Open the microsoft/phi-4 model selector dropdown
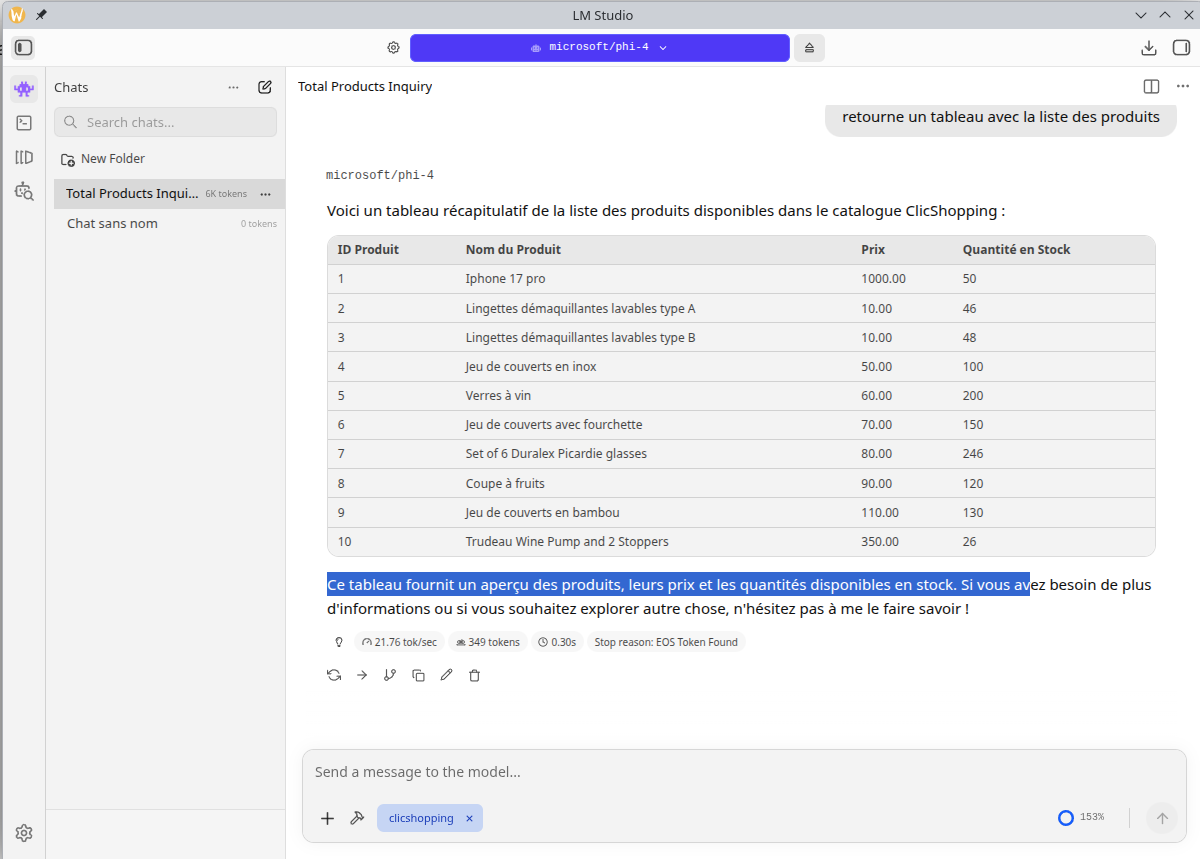The image size is (1200, 859). 599,48
